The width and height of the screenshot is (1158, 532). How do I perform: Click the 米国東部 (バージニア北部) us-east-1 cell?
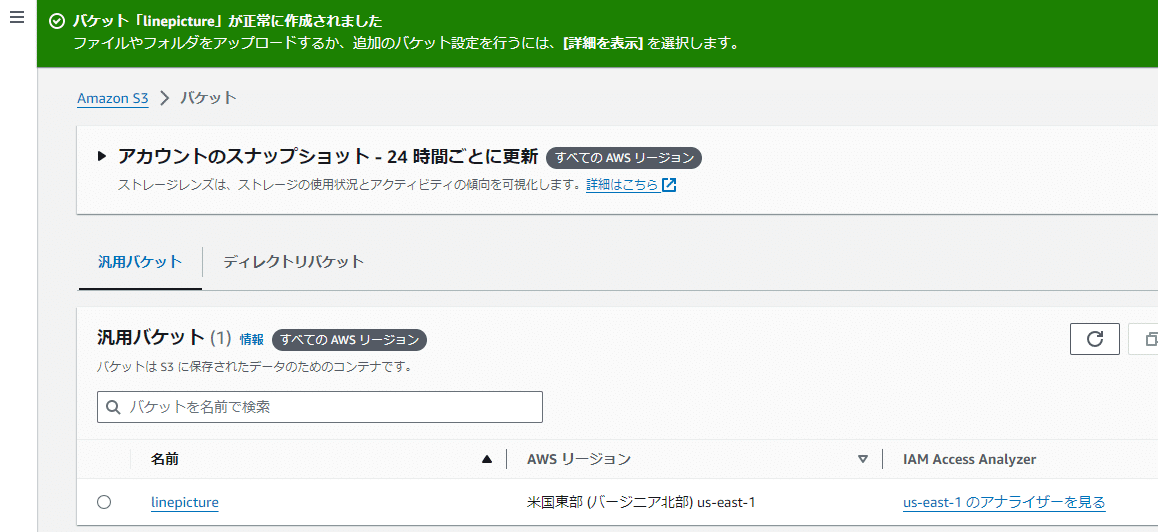tap(641, 502)
